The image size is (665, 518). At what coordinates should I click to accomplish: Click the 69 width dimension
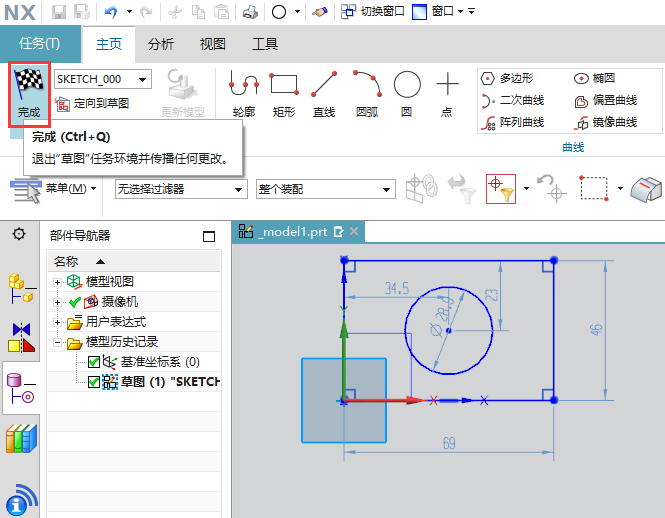tap(449, 443)
